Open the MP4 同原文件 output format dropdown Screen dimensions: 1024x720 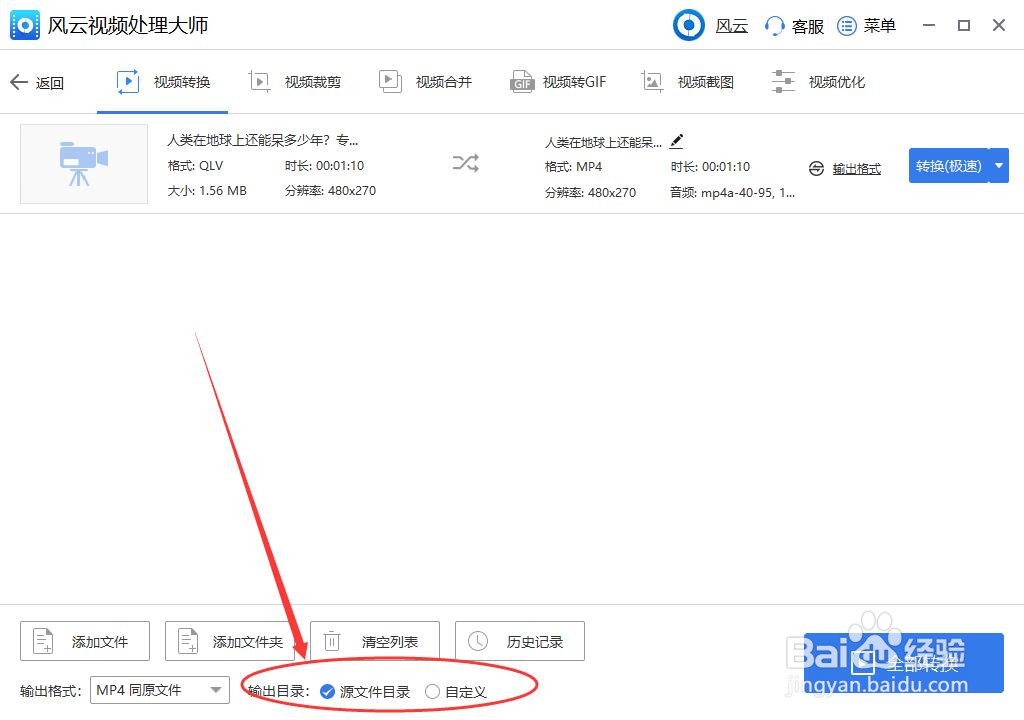tap(160, 690)
